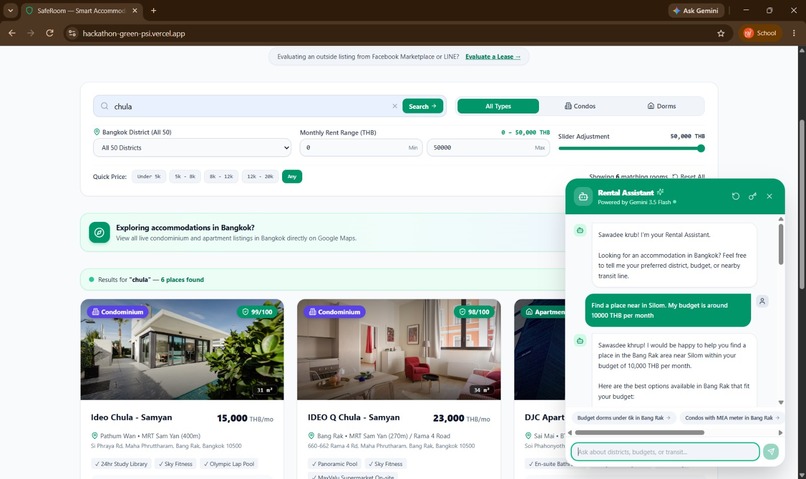Image resolution: width=806 pixels, height=479 pixels.
Task: Choose Under 5k quick price
Action: pos(149,176)
